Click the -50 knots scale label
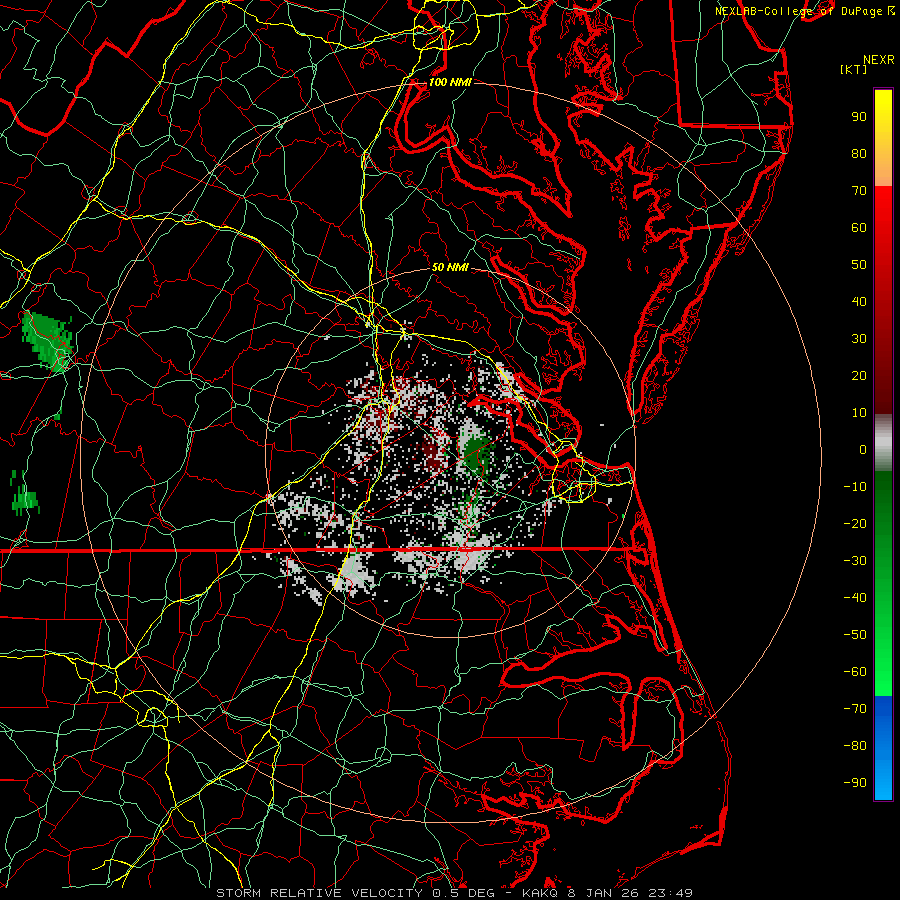Screen dimensions: 900x900 [x=855, y=635]
